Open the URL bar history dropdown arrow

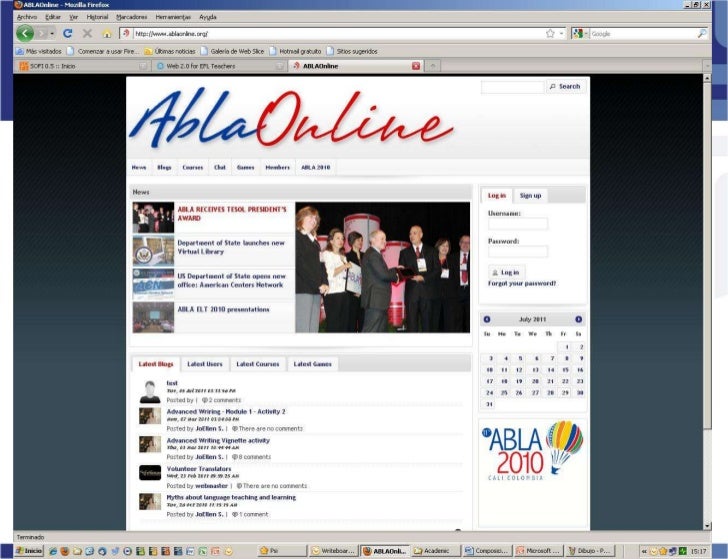click(x=561, y=33)
